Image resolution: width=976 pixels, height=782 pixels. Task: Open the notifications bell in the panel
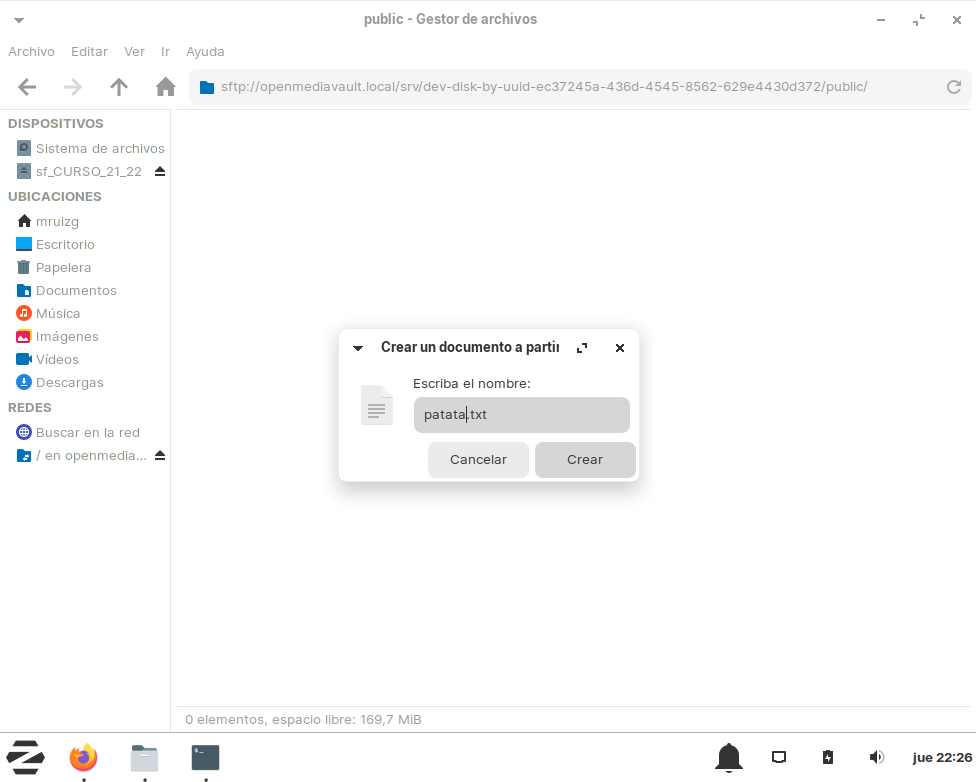pyautogui.click(x=729, y=758)
